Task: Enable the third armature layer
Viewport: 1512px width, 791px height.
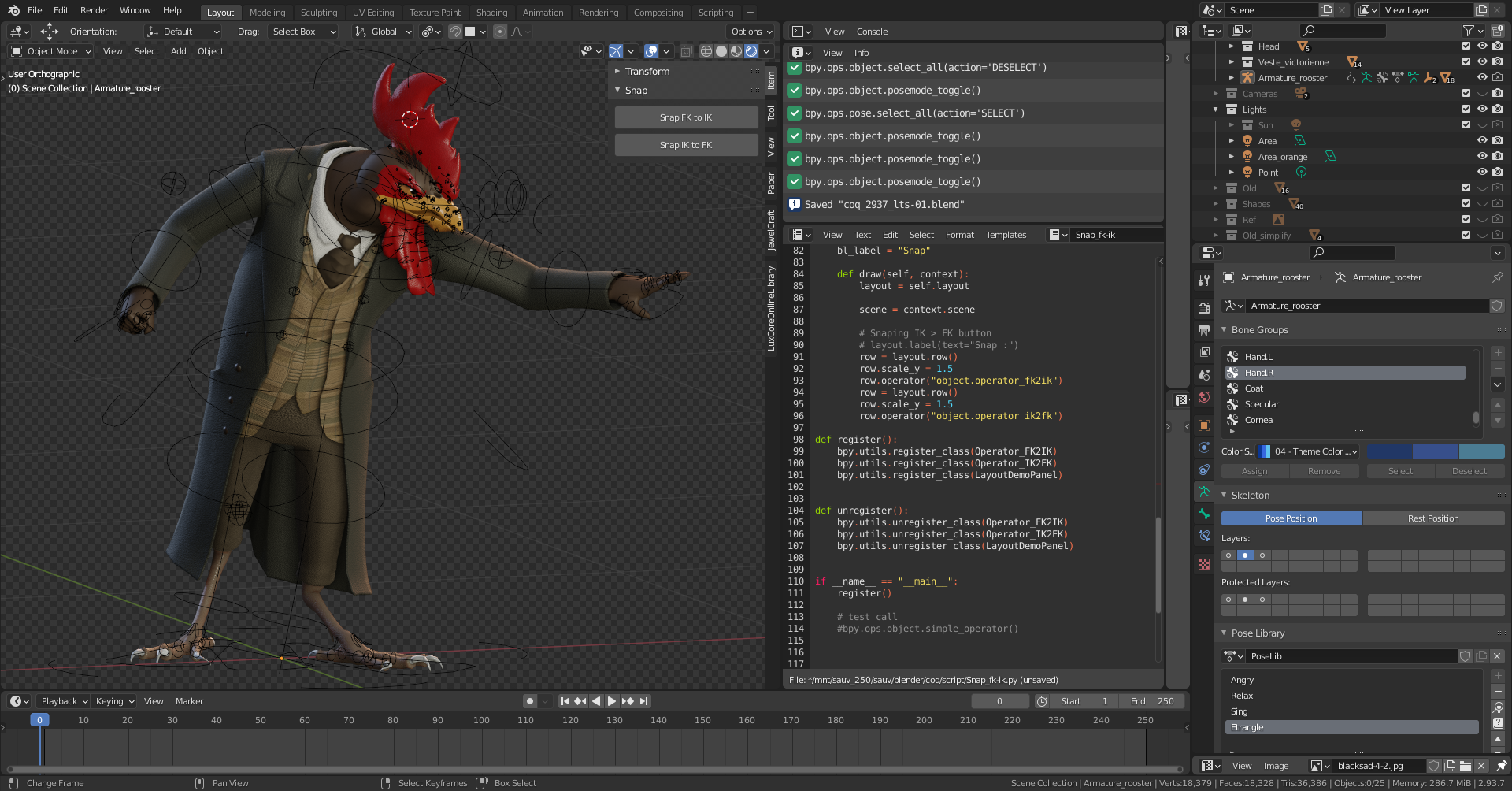Action: [x=1262, y=555]
